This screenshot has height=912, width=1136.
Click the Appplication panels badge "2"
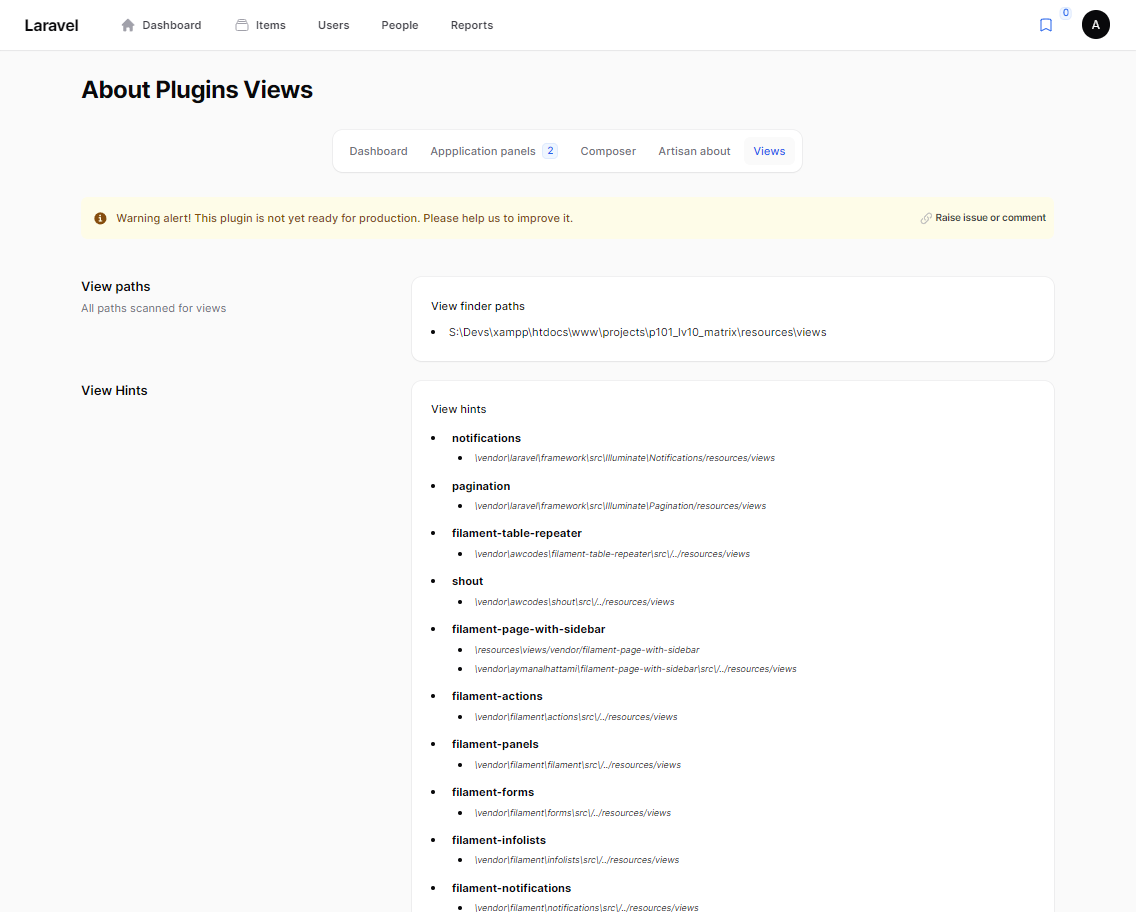coord(551,151)
